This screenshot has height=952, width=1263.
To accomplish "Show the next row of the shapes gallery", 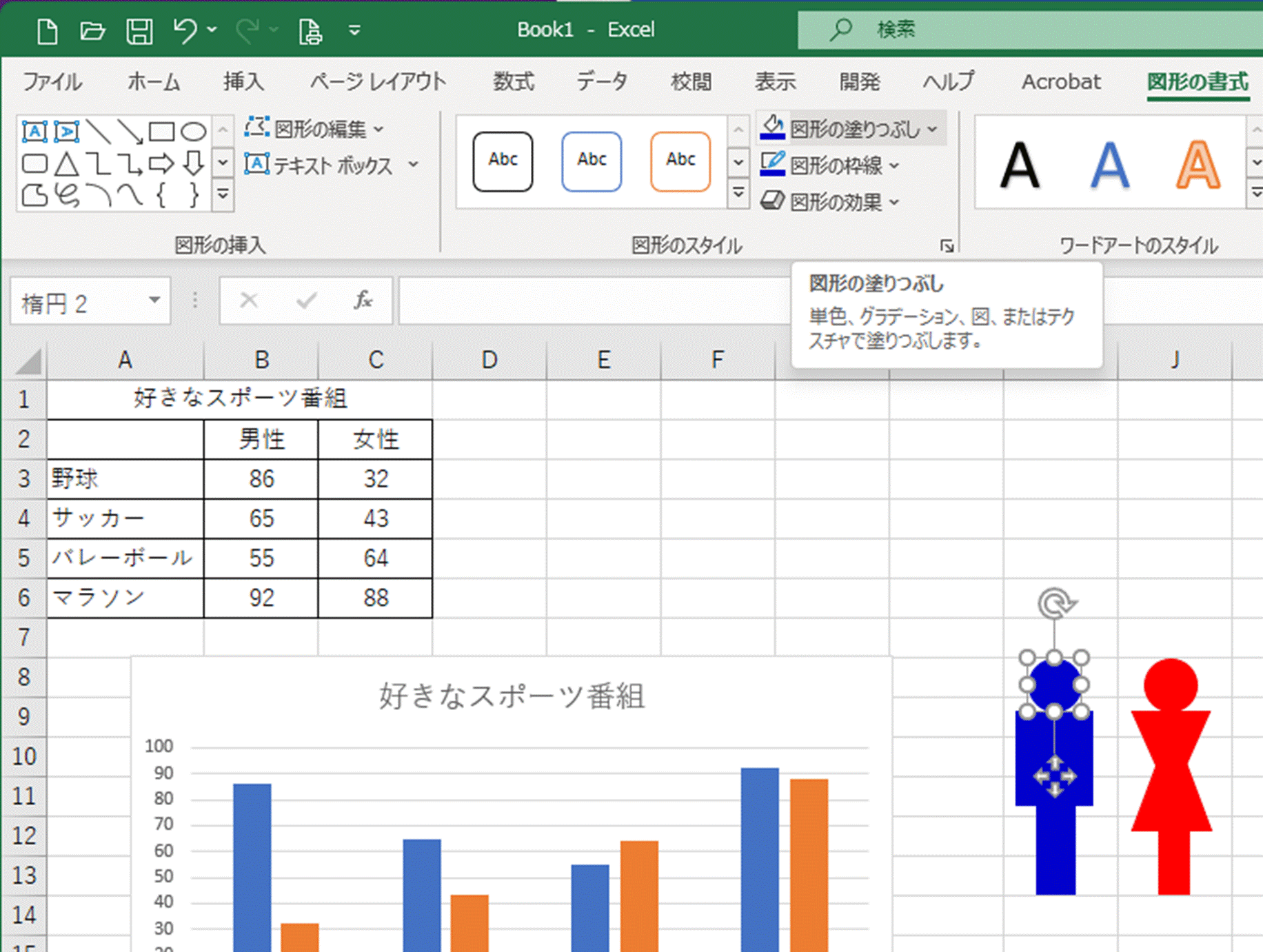I will [x=223, y=163].
